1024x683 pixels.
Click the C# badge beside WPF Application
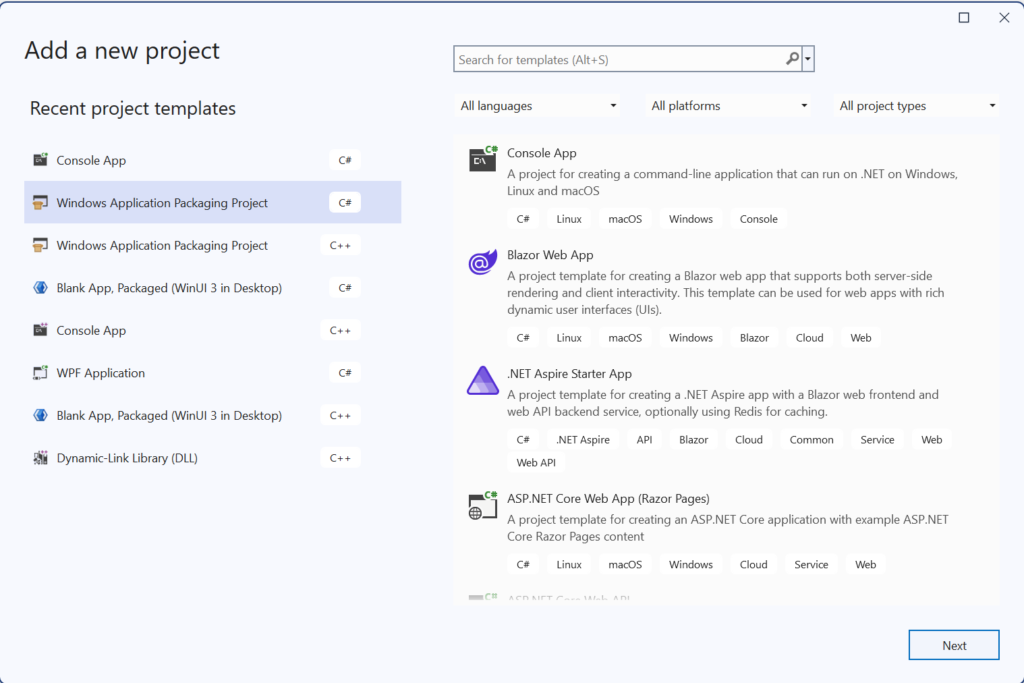(345, 373)
